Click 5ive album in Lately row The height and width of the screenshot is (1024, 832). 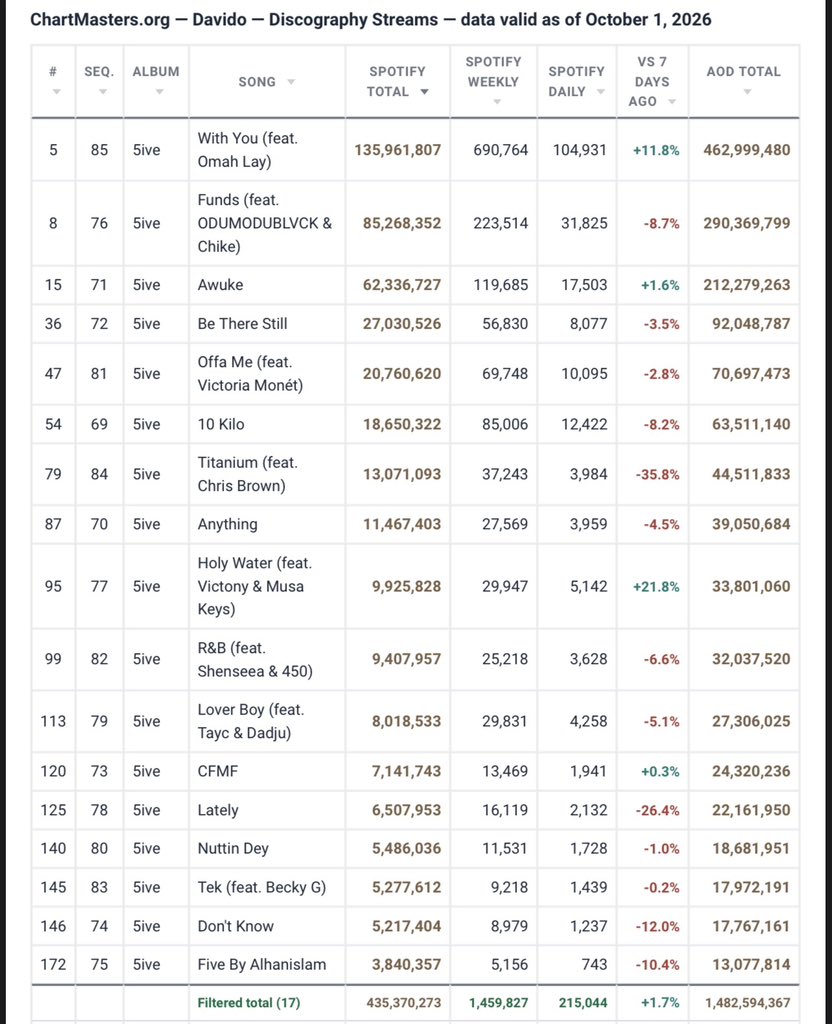coord(146,810)
